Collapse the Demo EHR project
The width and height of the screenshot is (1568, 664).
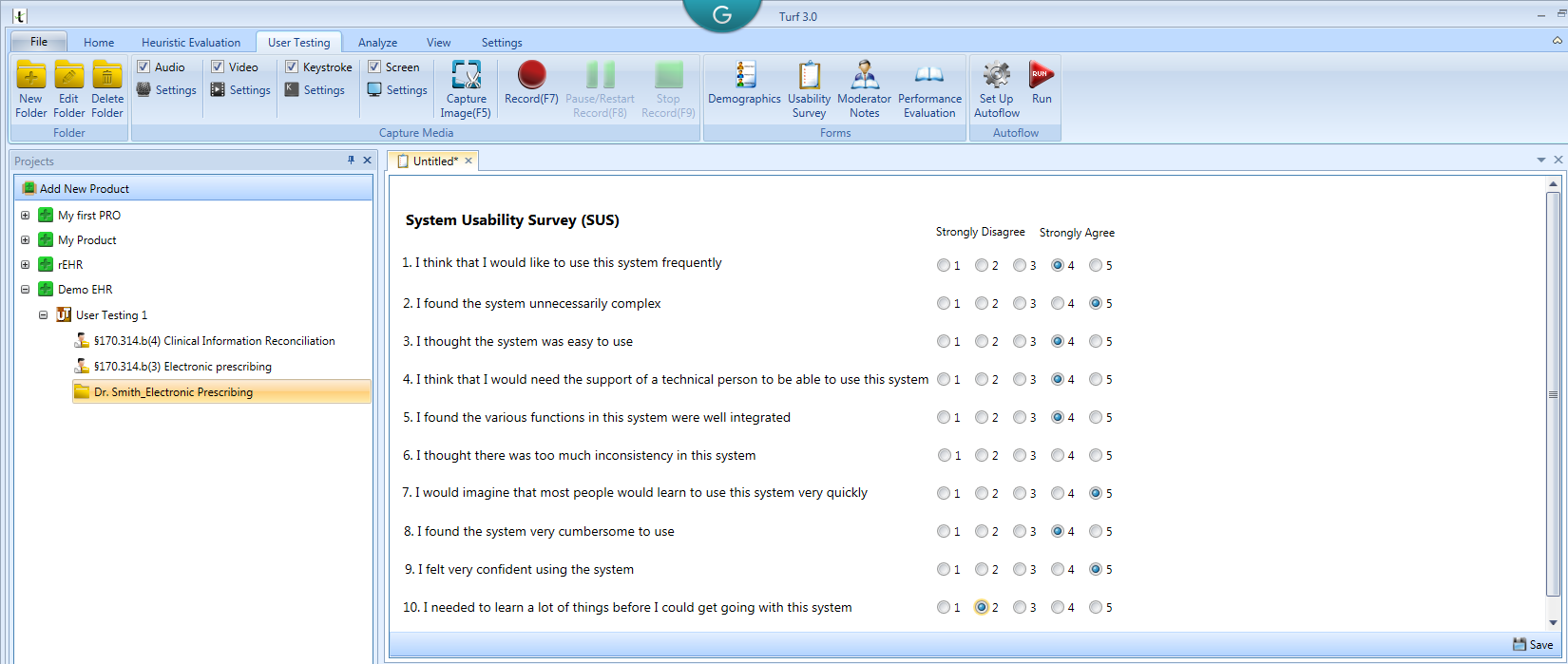tap(26, 290)
